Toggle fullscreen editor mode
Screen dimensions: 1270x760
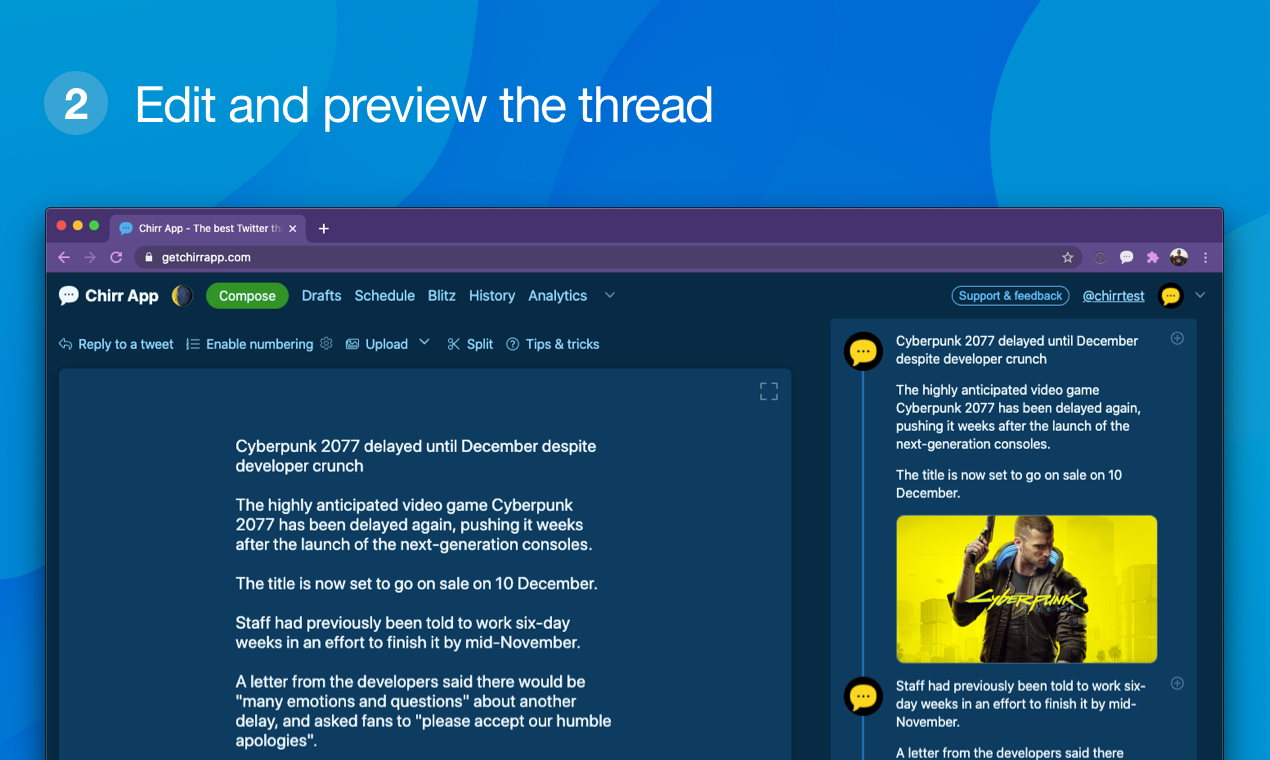click(x=769, y=391)
